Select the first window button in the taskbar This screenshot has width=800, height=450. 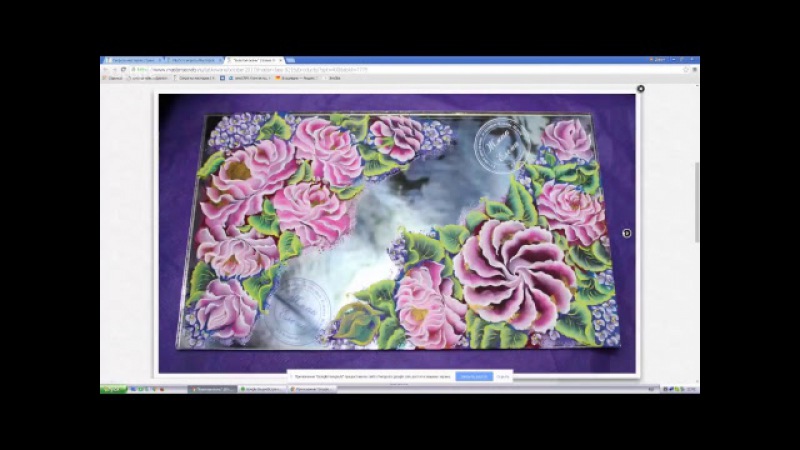(211, 388)
